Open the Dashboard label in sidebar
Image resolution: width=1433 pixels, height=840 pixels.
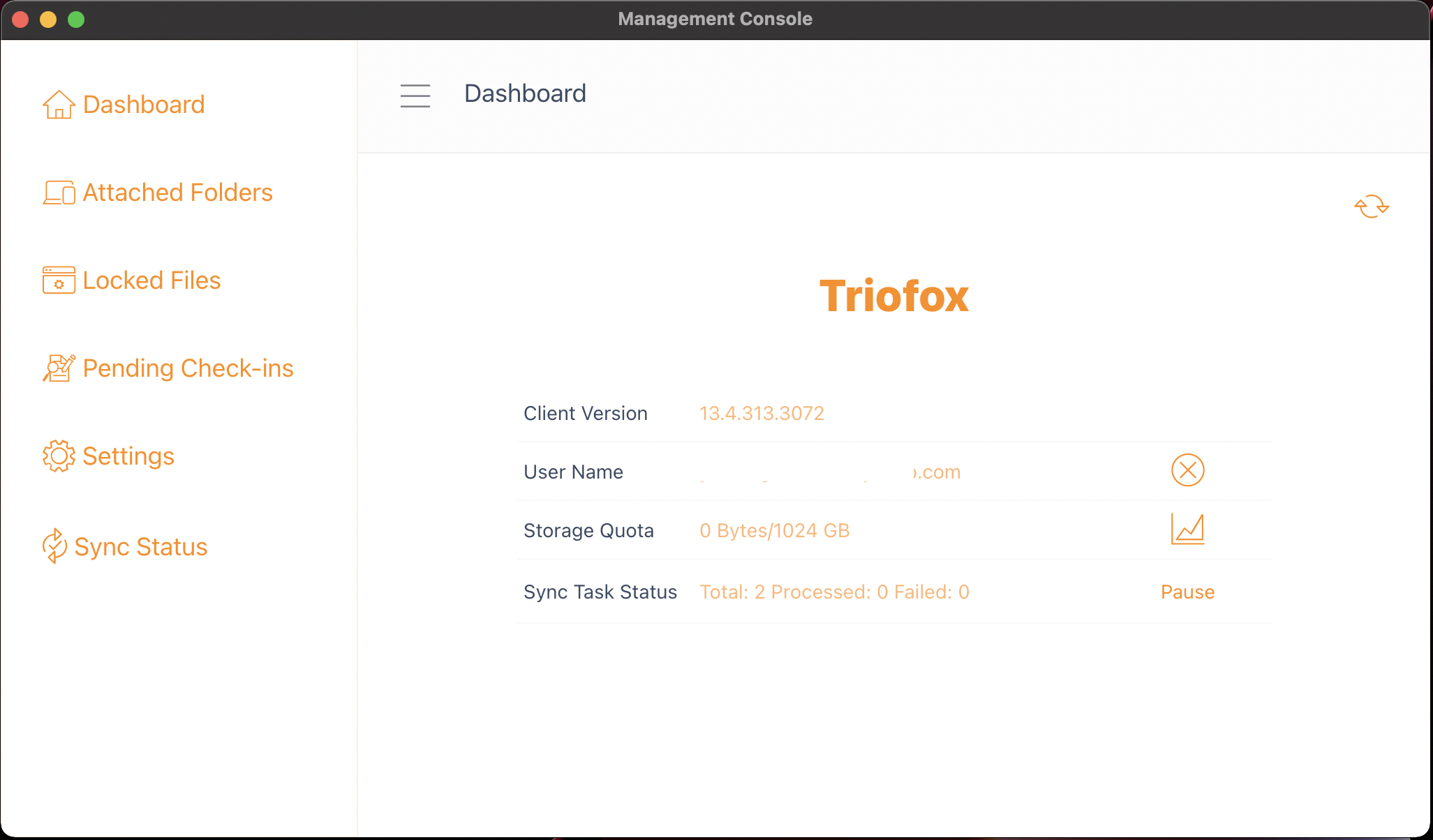[x=144, y=105]
